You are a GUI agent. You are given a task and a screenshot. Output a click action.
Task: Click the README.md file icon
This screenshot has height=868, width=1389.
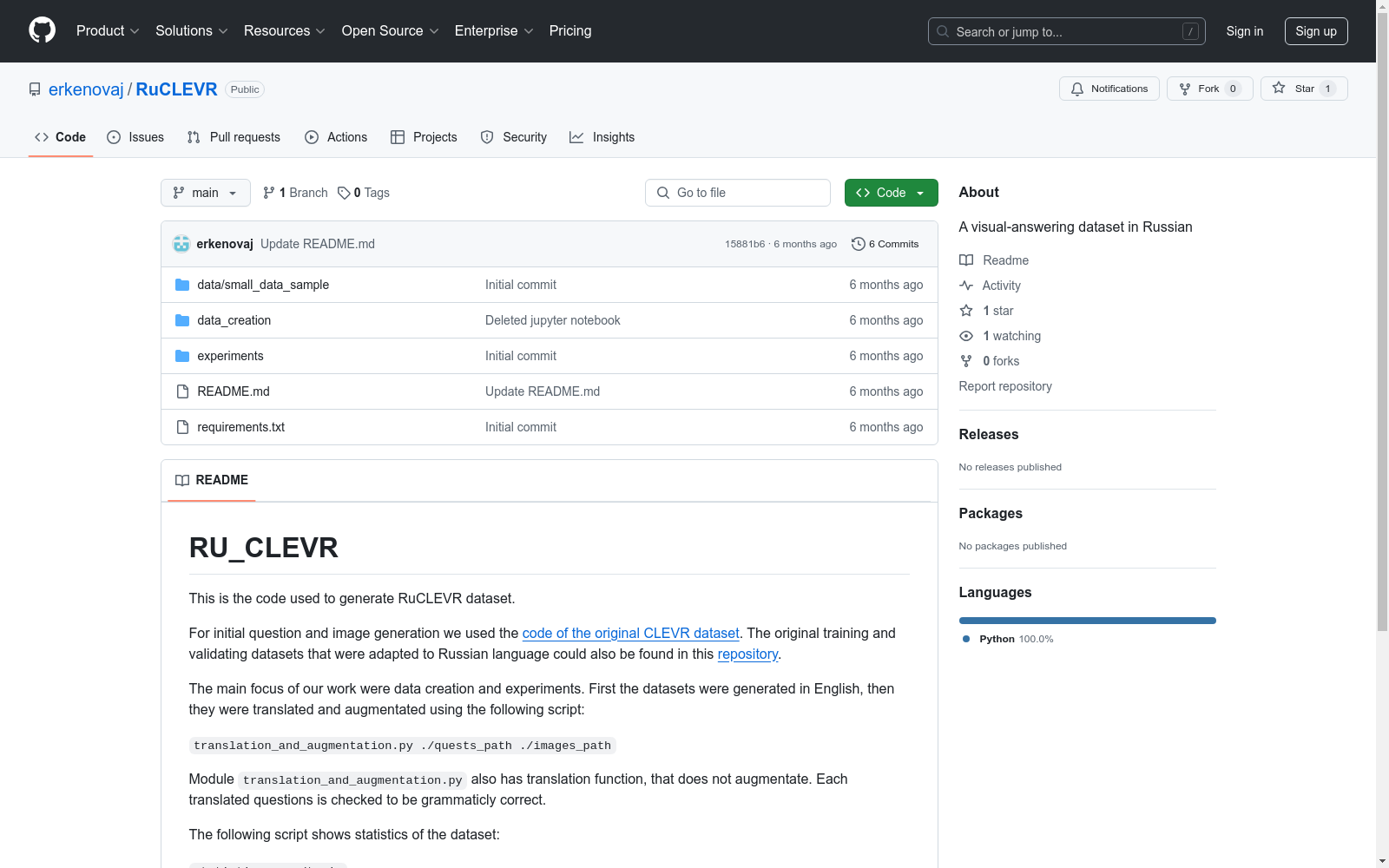(x=182, y=391)
